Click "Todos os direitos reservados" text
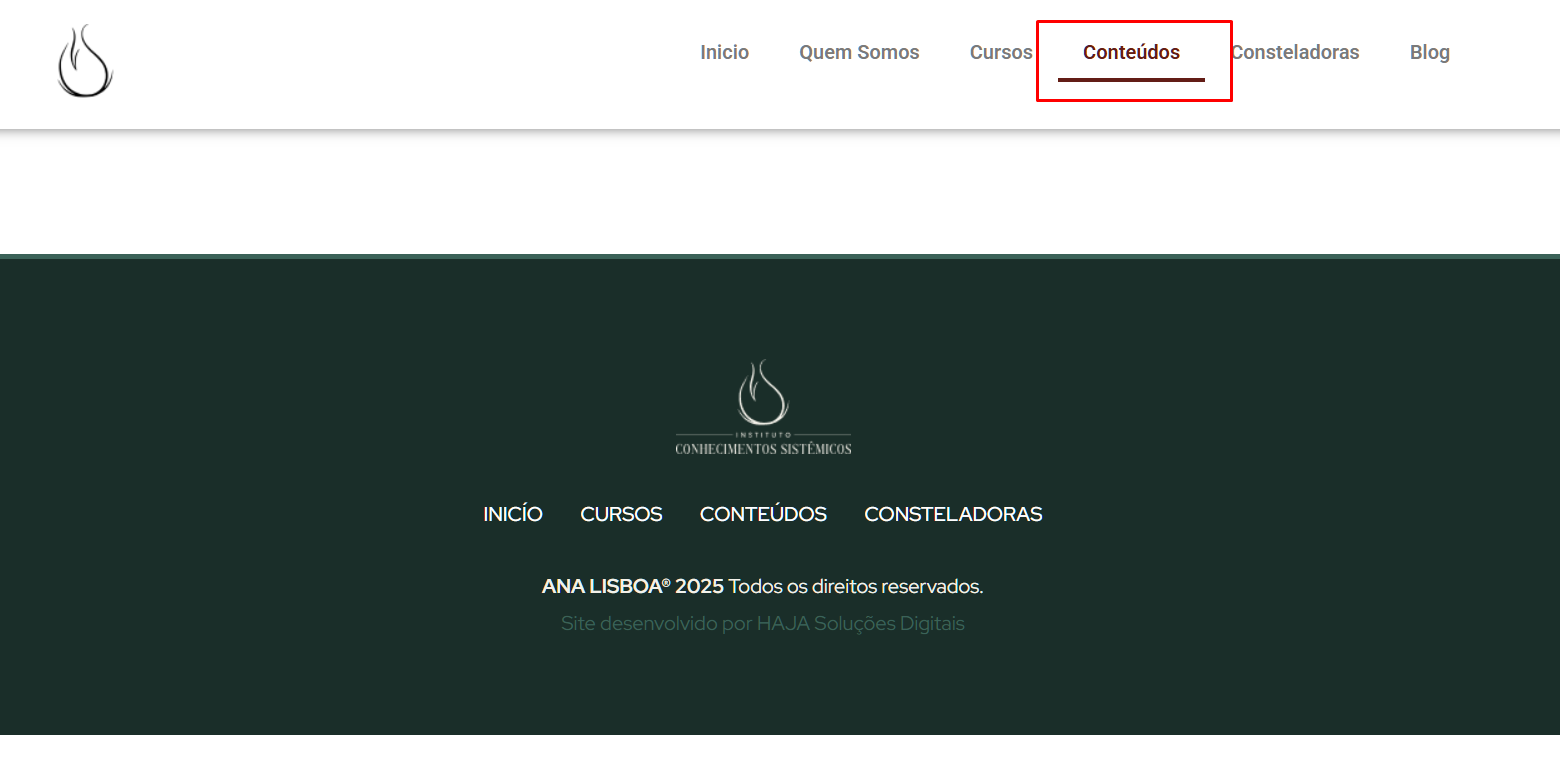The height and width of the screenshot is (758, 1560). (856, 587)
